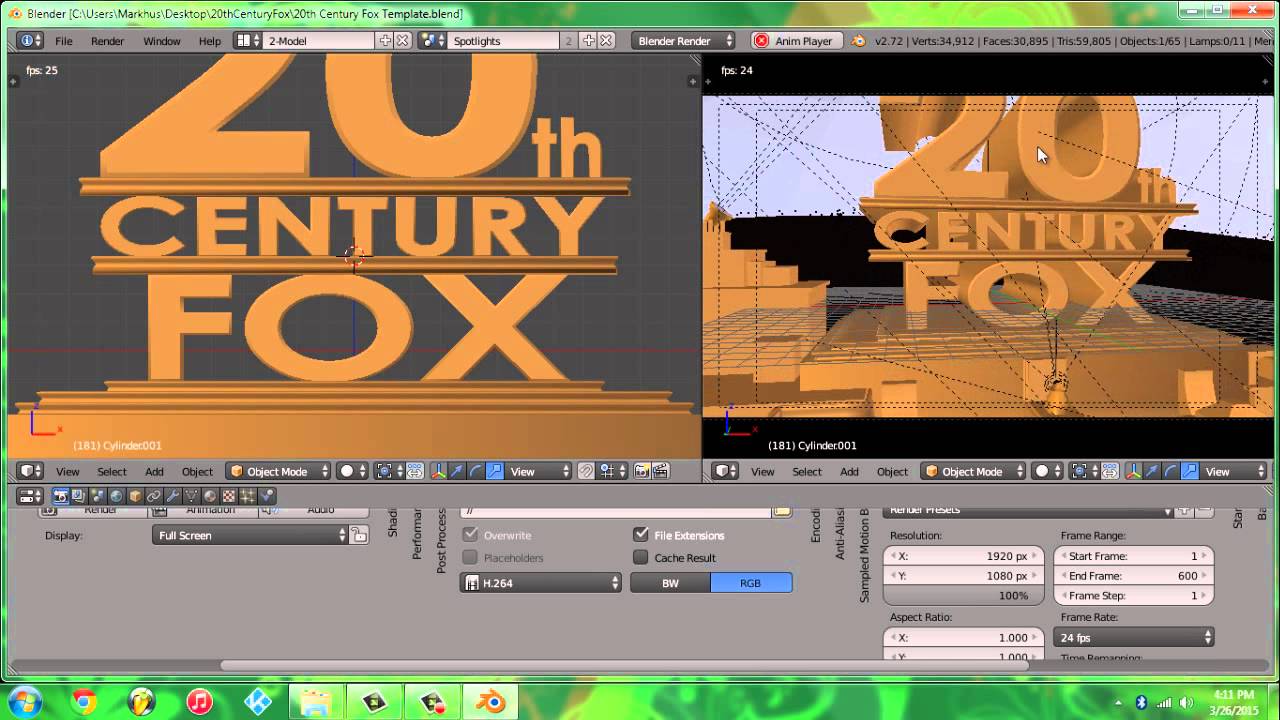Open the Help menu
Screen dimensions: 1280x720
[210, 41]
